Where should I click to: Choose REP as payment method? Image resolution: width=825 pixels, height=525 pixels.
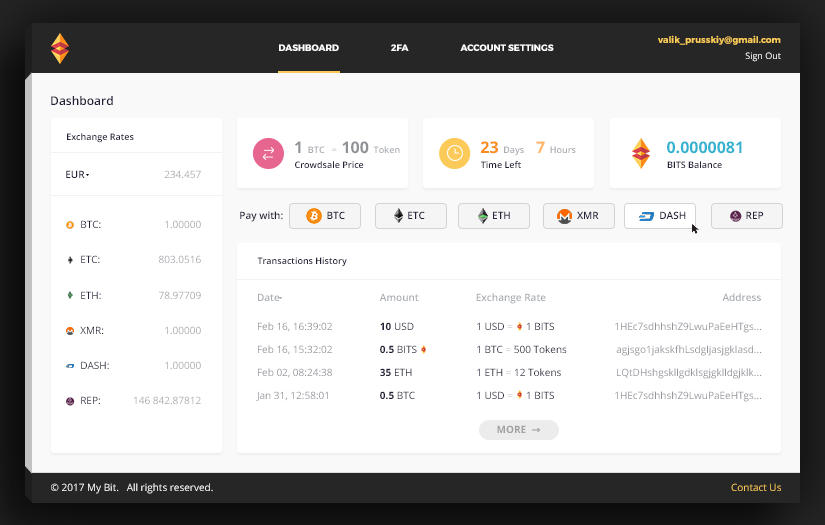[x=747, y=216]
